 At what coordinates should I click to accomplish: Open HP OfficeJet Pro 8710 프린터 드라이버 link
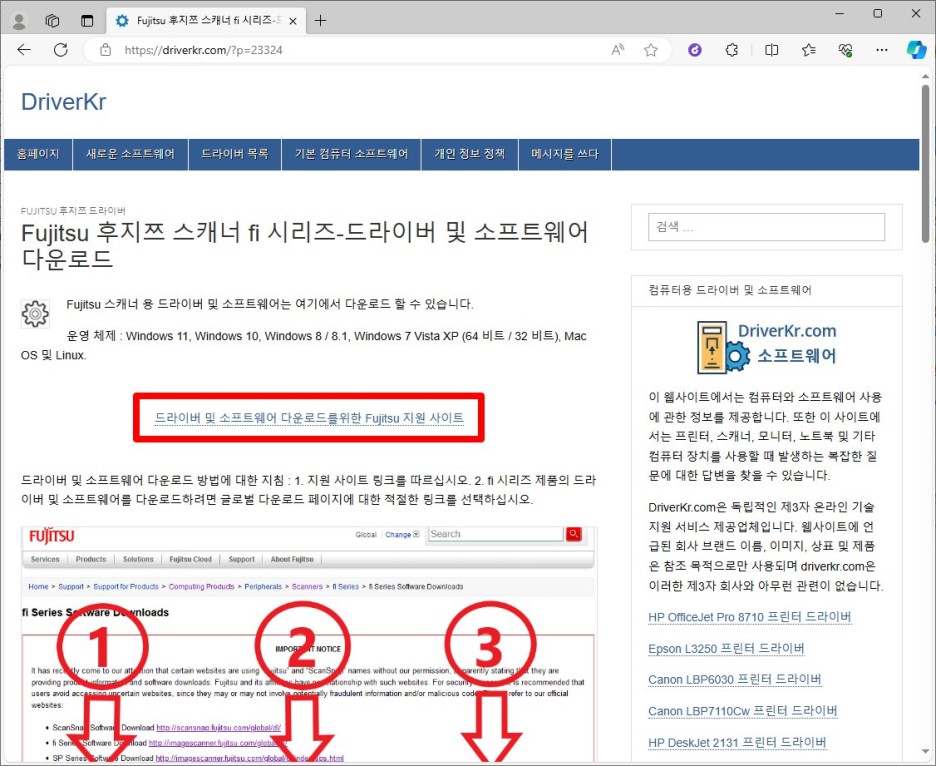point(750,617)
